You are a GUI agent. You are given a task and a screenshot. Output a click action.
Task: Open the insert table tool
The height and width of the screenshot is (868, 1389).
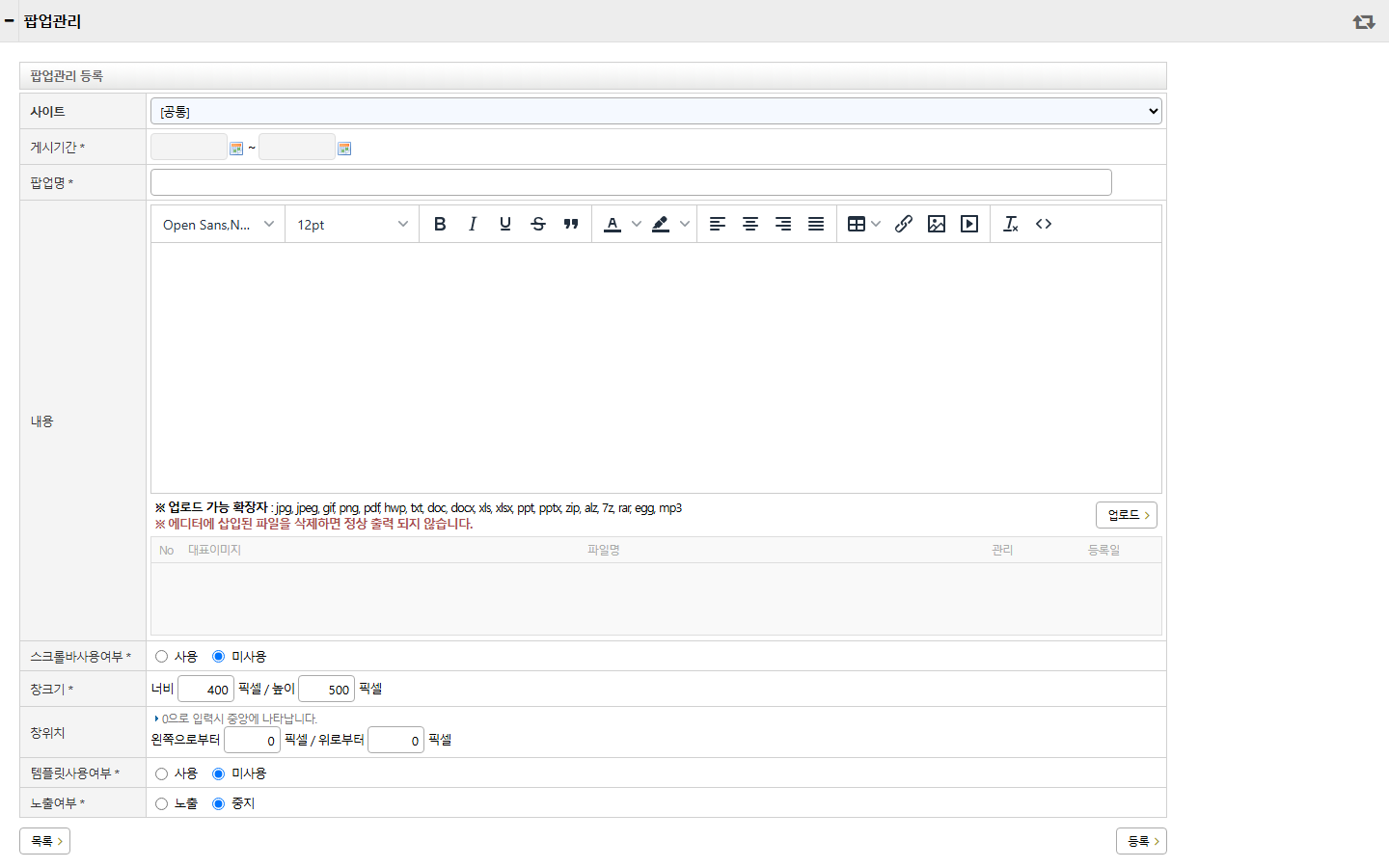coord(857,224)
